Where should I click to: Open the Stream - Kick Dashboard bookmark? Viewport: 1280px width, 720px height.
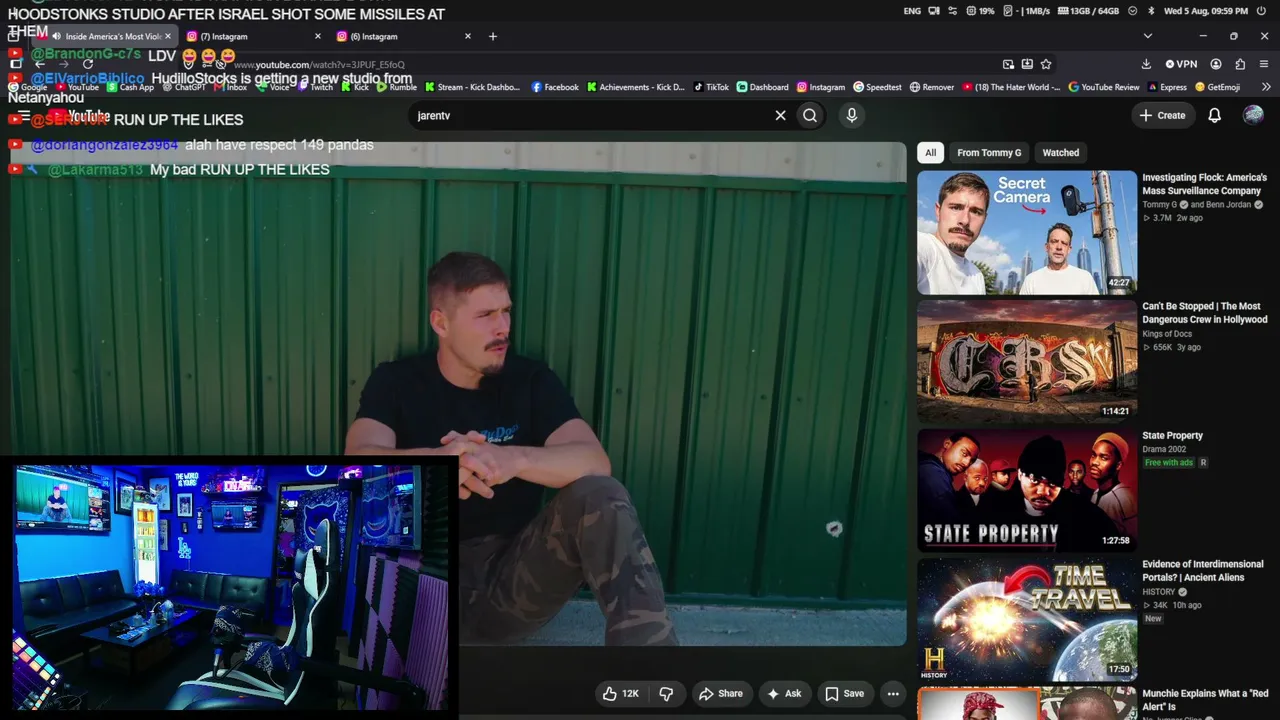pos(472,87)
